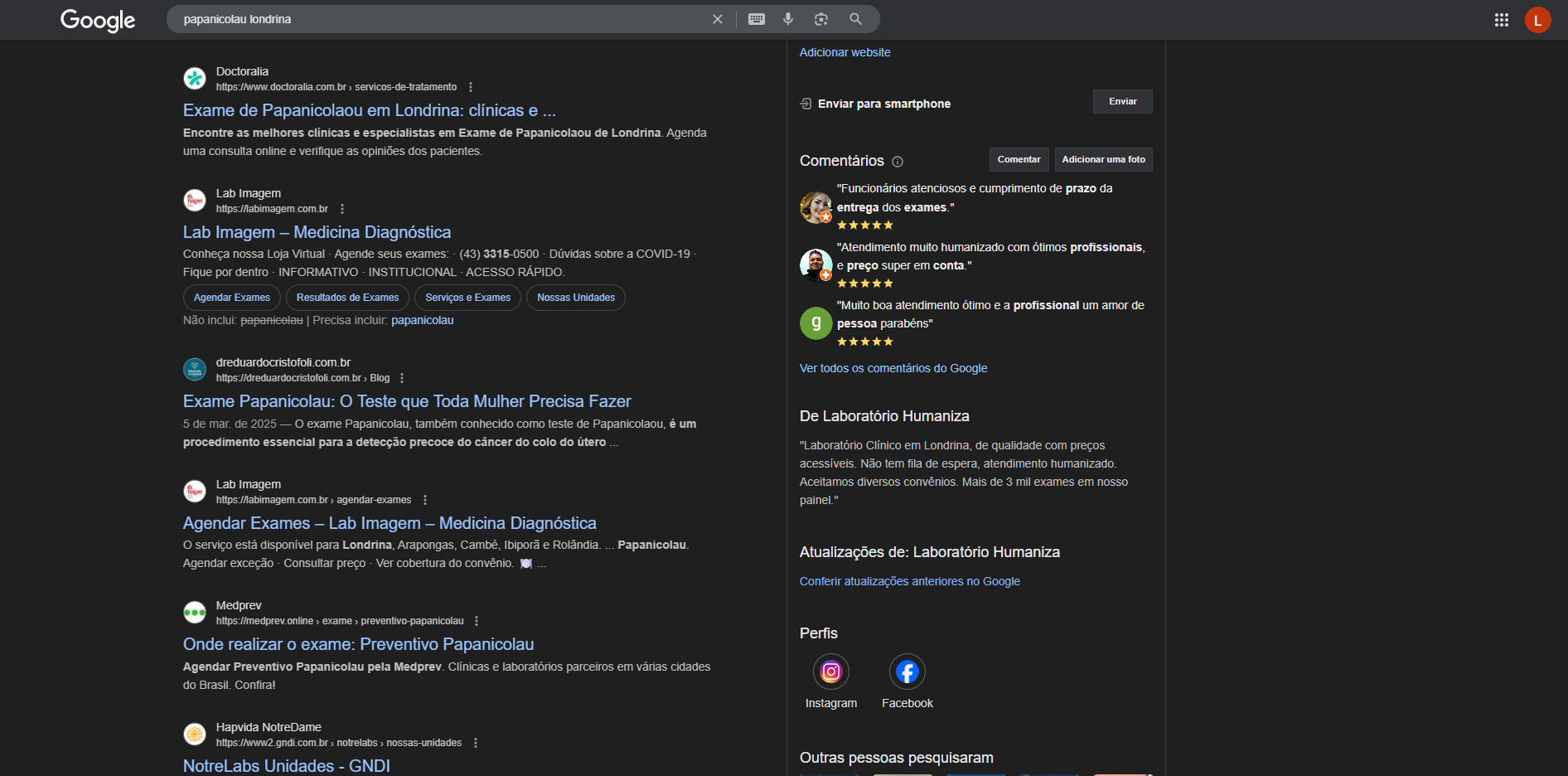Select the Nossas Unidades chip

click(576, 298)
